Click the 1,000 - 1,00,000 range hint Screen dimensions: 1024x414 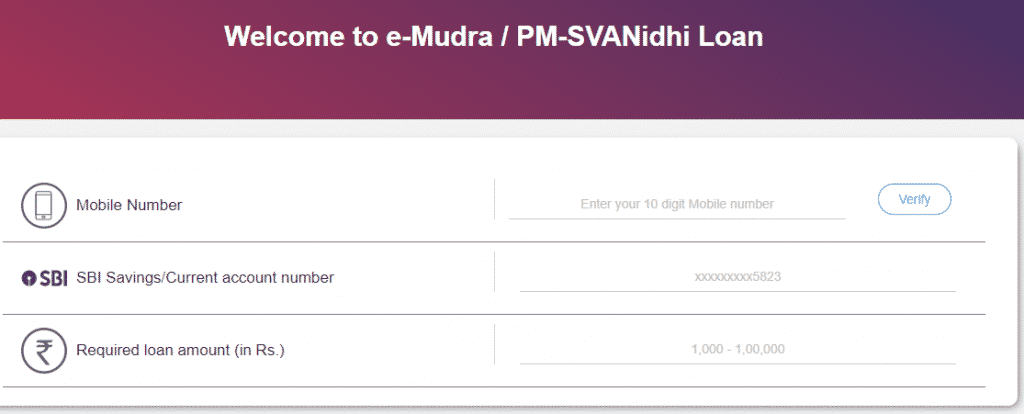click(x=738, y=350)
